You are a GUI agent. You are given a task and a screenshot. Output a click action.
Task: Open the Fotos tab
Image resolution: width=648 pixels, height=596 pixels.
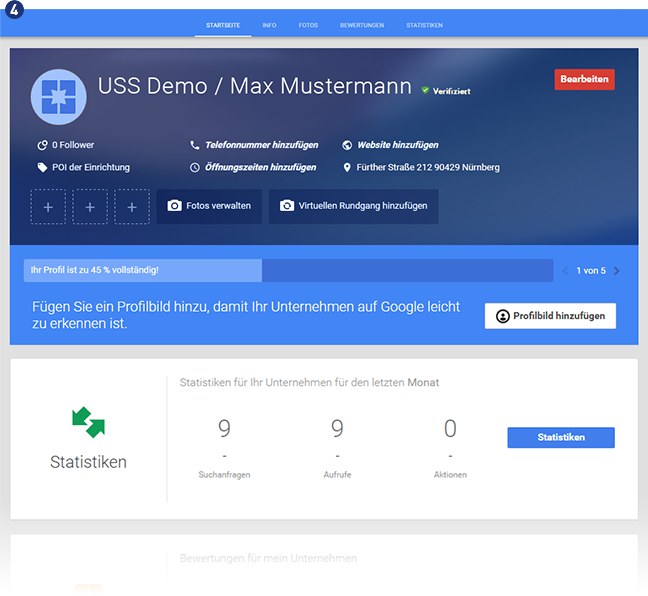pos(308,25)
